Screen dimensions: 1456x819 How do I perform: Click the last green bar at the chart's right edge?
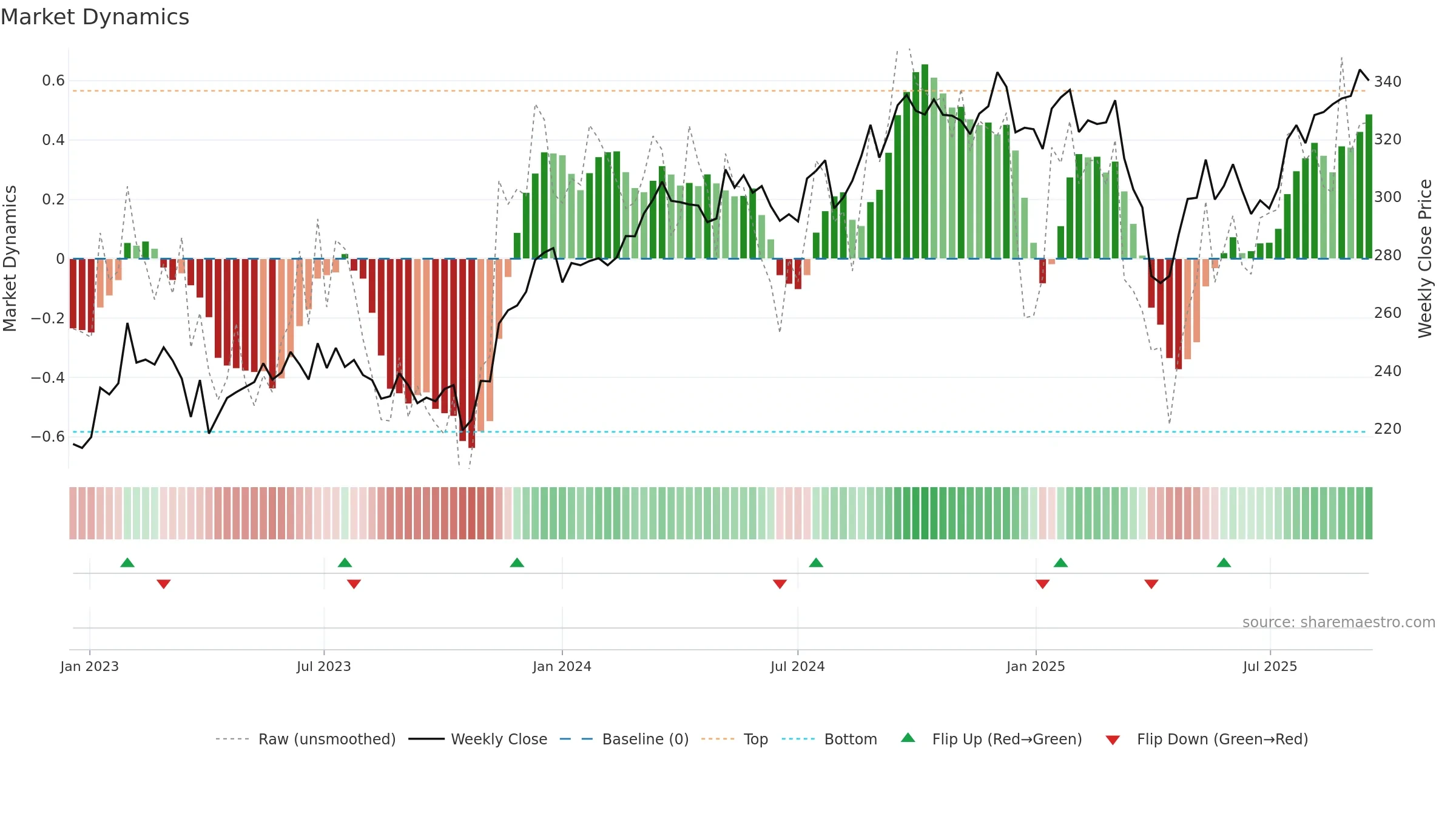(x=1369, y=186)
